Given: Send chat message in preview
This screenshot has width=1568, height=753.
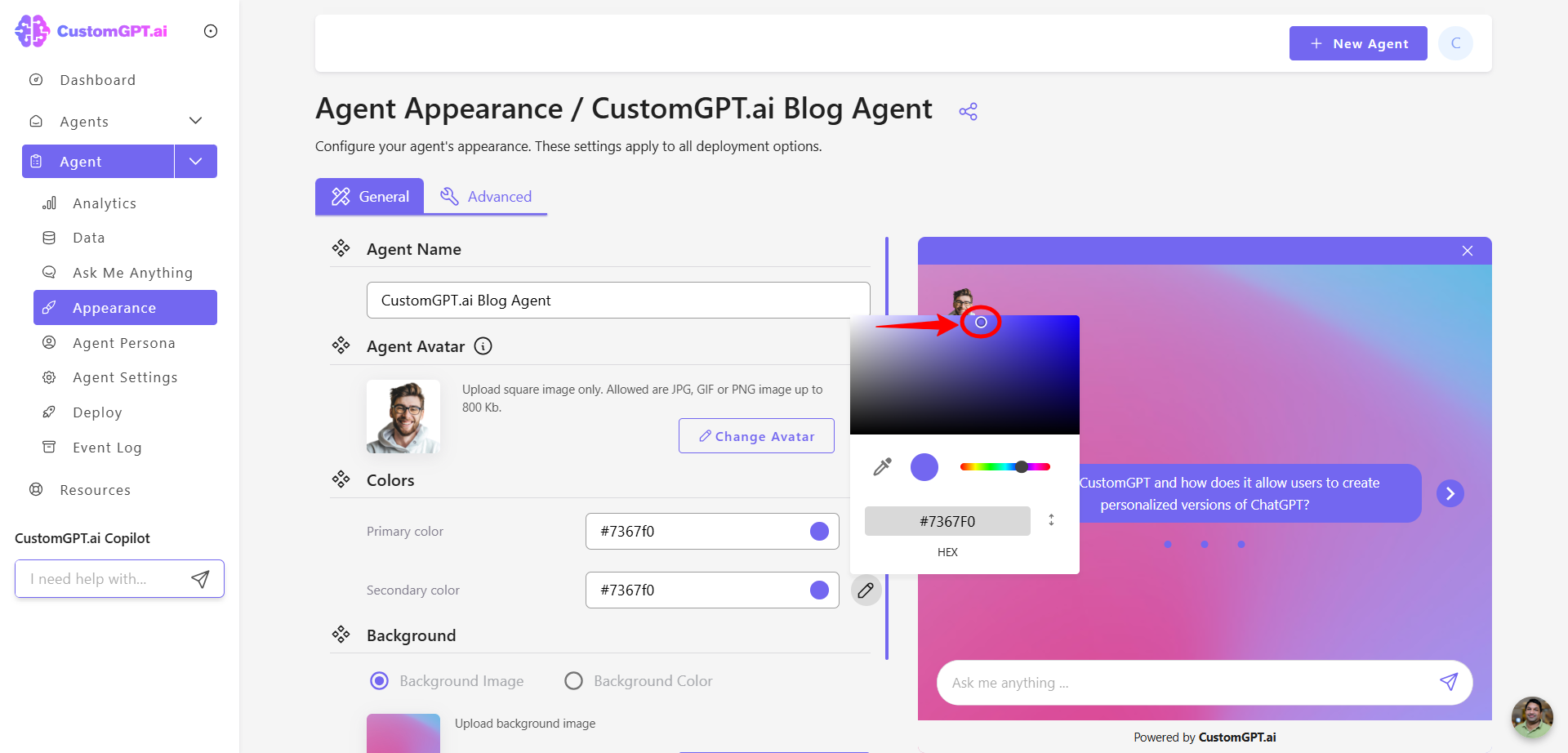Looking at the screenshot, I should click(1449, 682).
